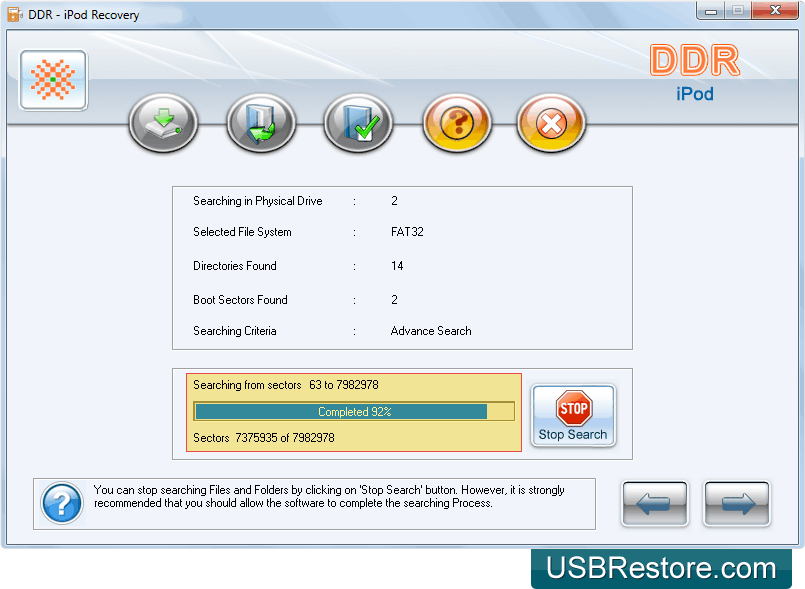Click the DDR iPod Recovery title bar icon

click(x=15, y=14)
